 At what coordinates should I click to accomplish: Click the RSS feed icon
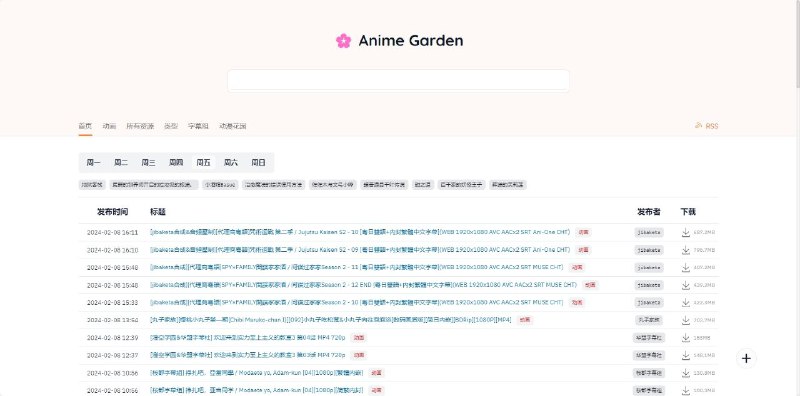[x=698, y=125]
